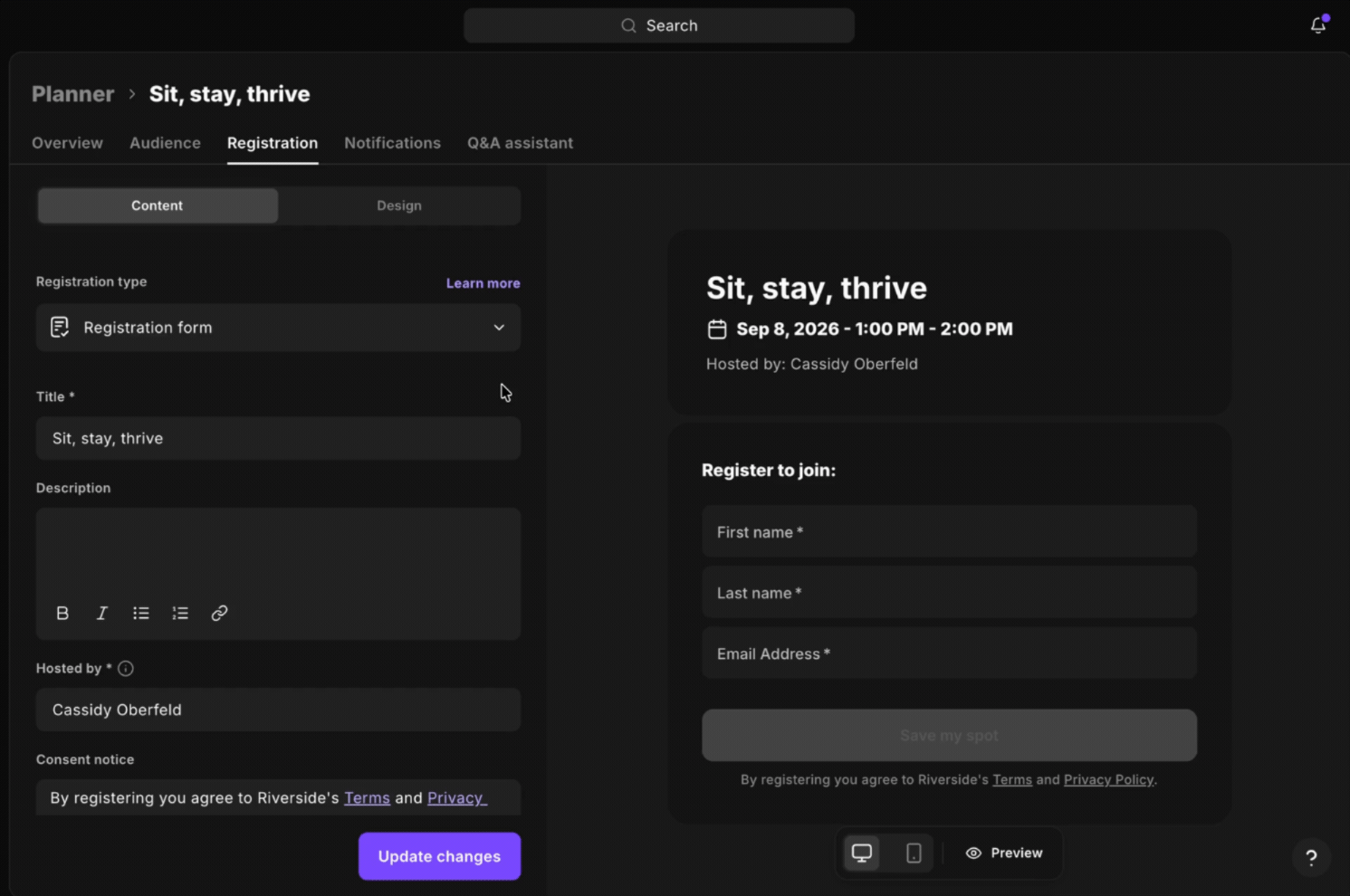Click the calendar icon by event date
Screen dimensions: 1350x896
pyautogui.click(x=717, y=329)
